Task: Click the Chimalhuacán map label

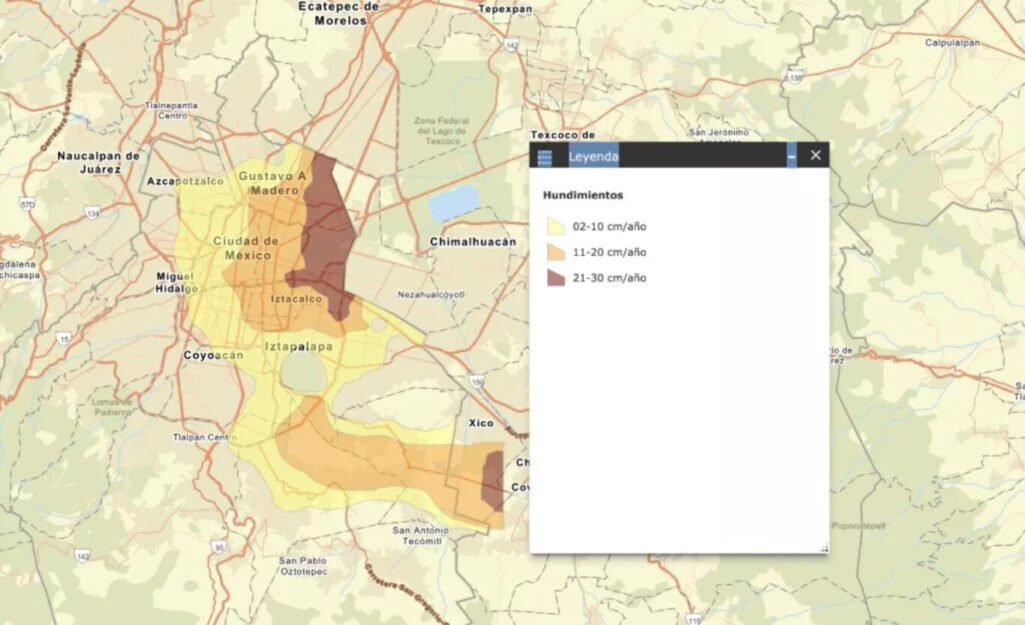Action: pos(473,242)
